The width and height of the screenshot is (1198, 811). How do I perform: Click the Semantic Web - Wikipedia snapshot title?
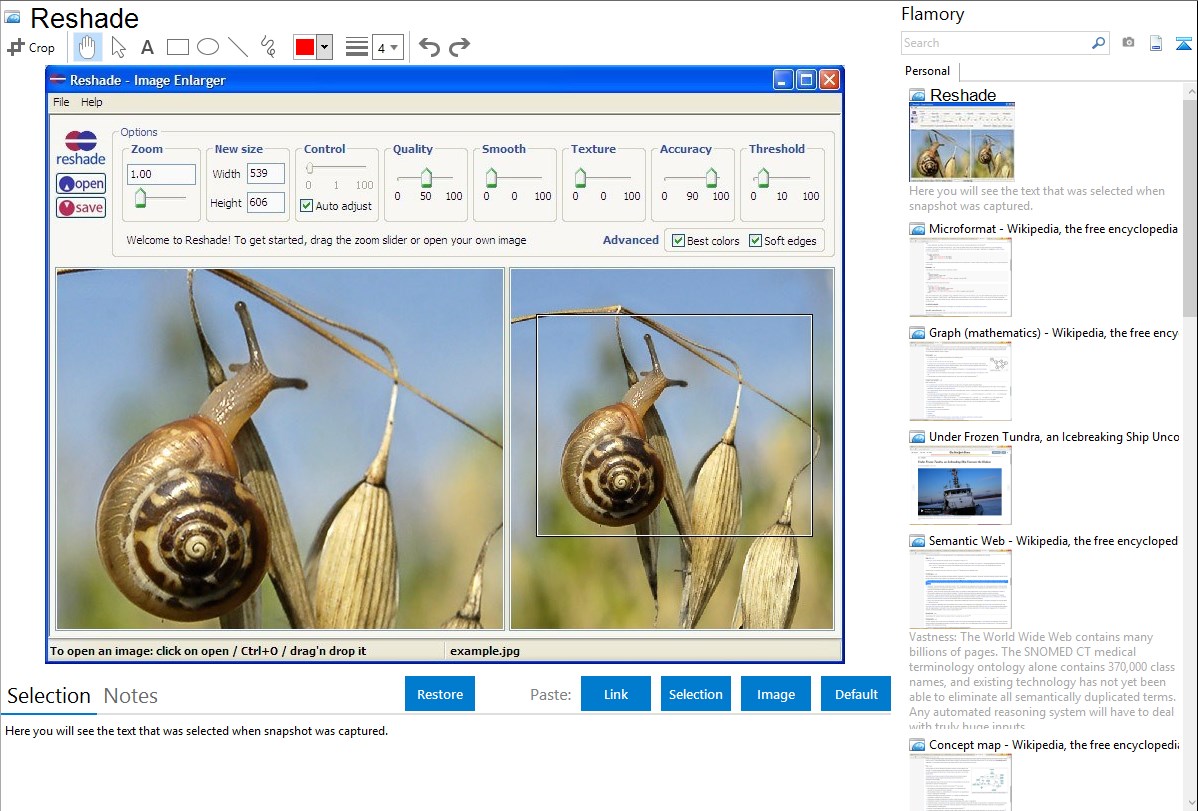coord(1053,540)
